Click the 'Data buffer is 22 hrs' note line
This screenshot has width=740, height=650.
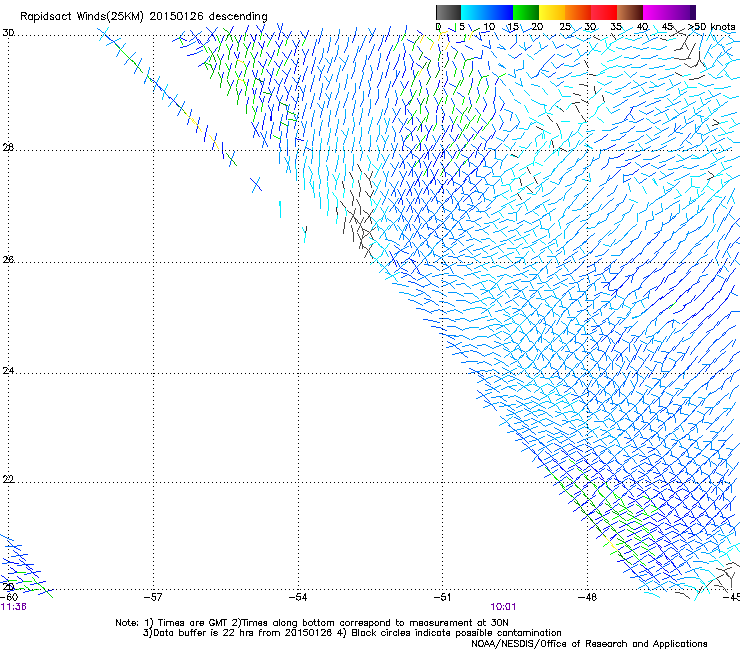[352, 633]
